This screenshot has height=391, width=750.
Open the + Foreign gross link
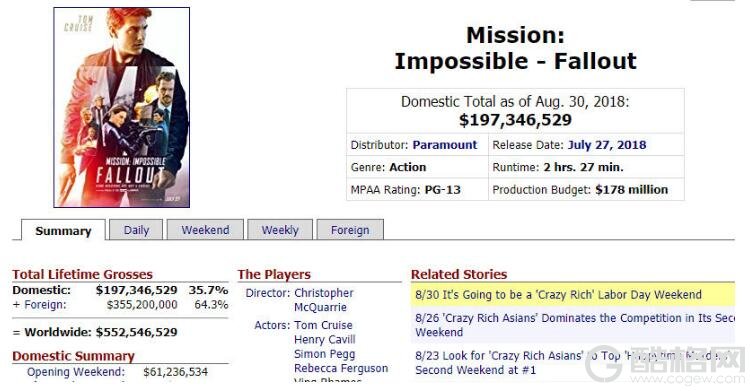pos(45,305)
